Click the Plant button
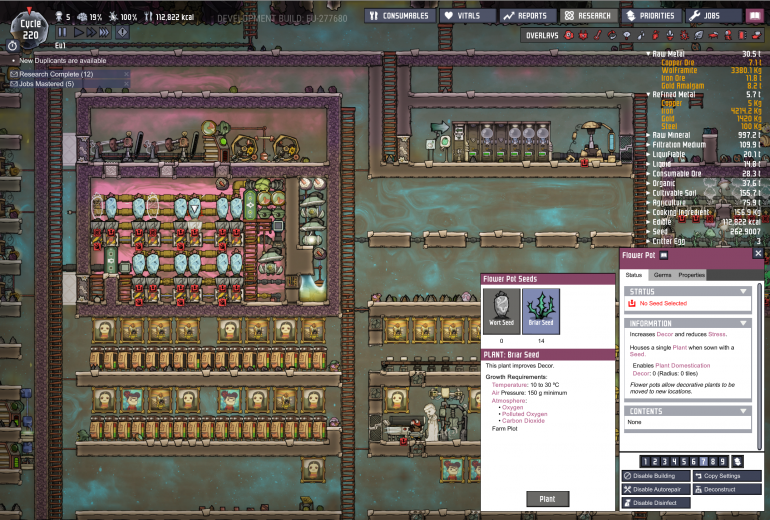This screenshot has width=770, height=520. tap(548, 499)
